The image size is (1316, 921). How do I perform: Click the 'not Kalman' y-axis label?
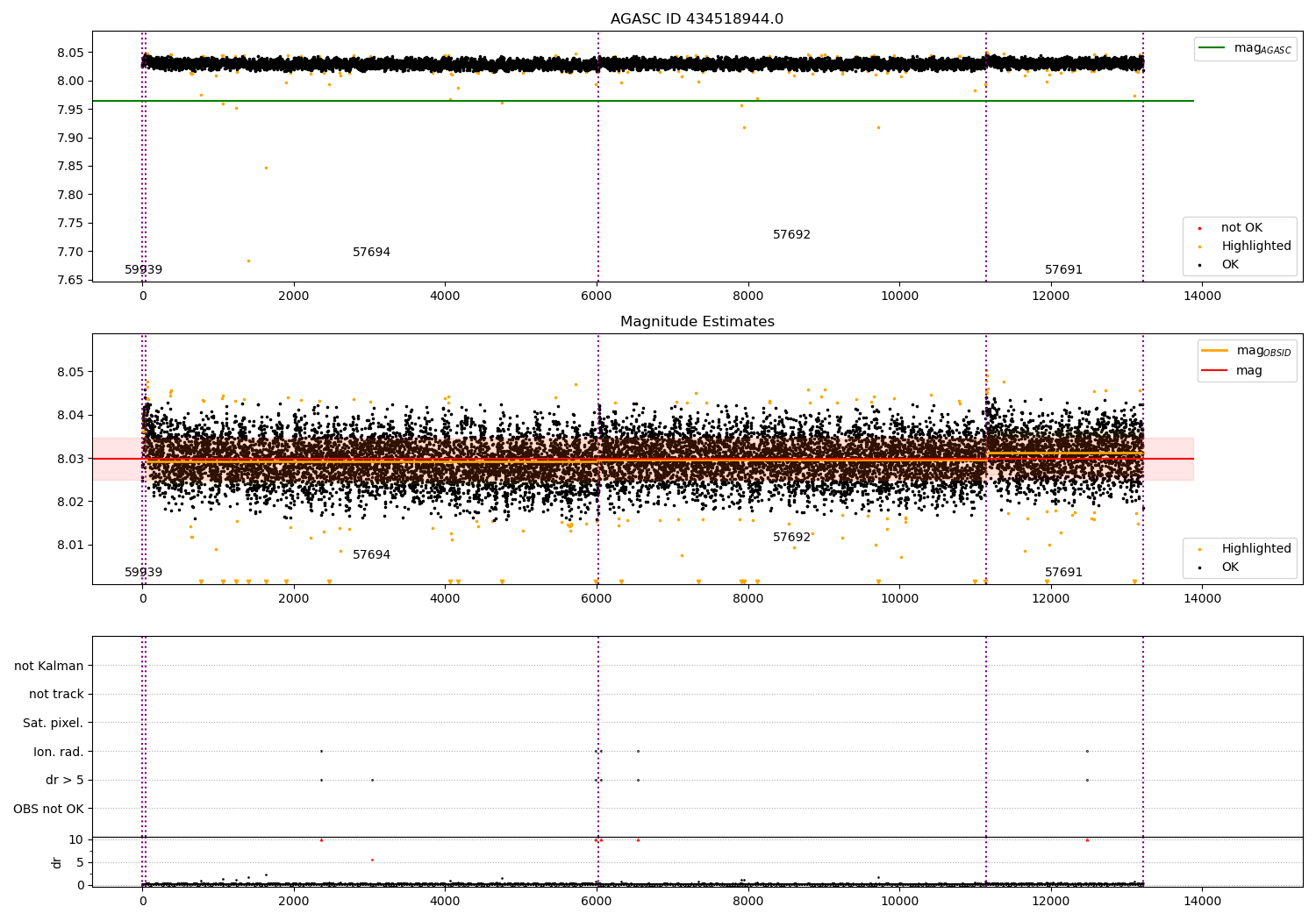click(49, 667)
